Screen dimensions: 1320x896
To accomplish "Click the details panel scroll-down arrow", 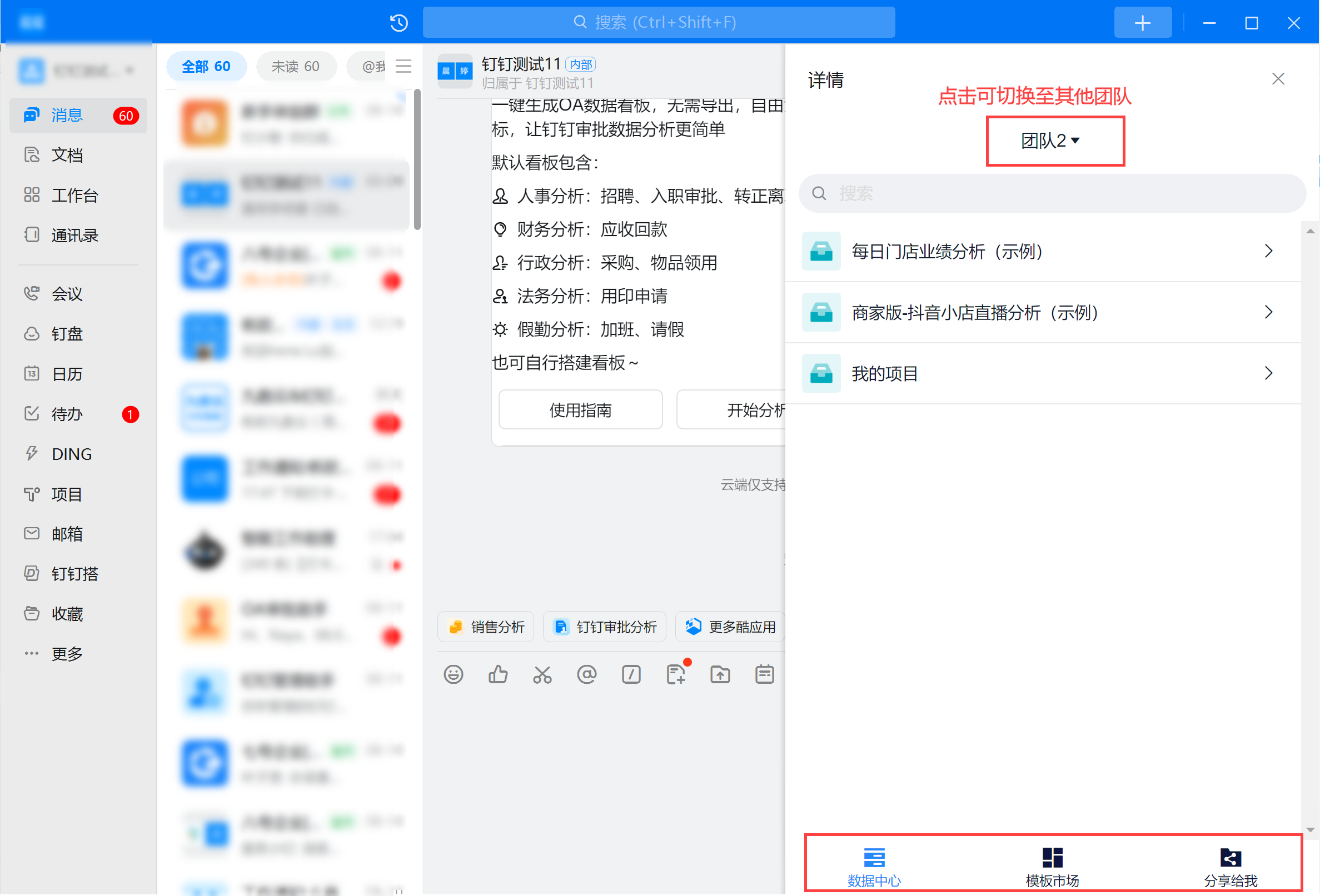I will (1310, 830).
